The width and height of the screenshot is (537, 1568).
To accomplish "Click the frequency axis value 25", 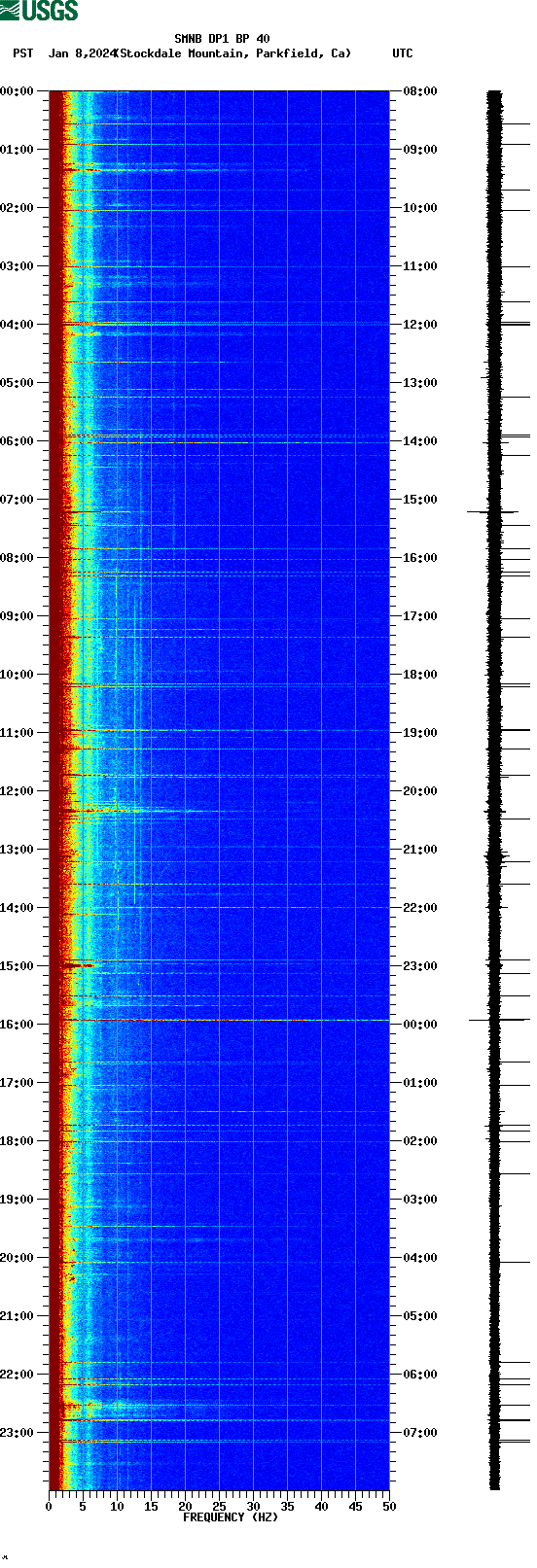I will coord(219,1507).
